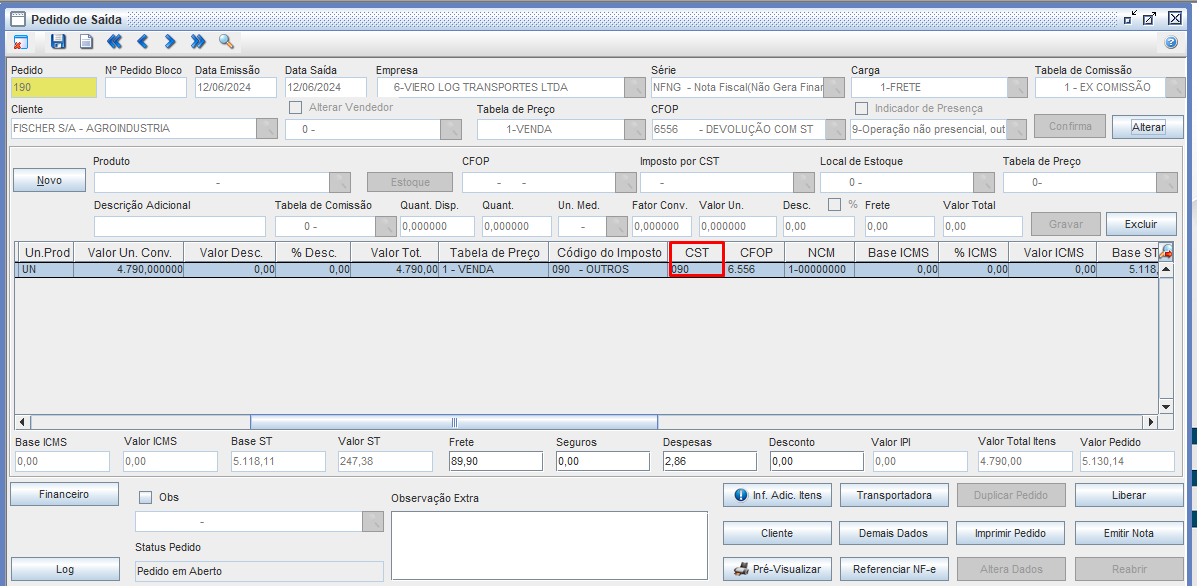Open help with the blue question mark icon

[x=1170, y=43]
